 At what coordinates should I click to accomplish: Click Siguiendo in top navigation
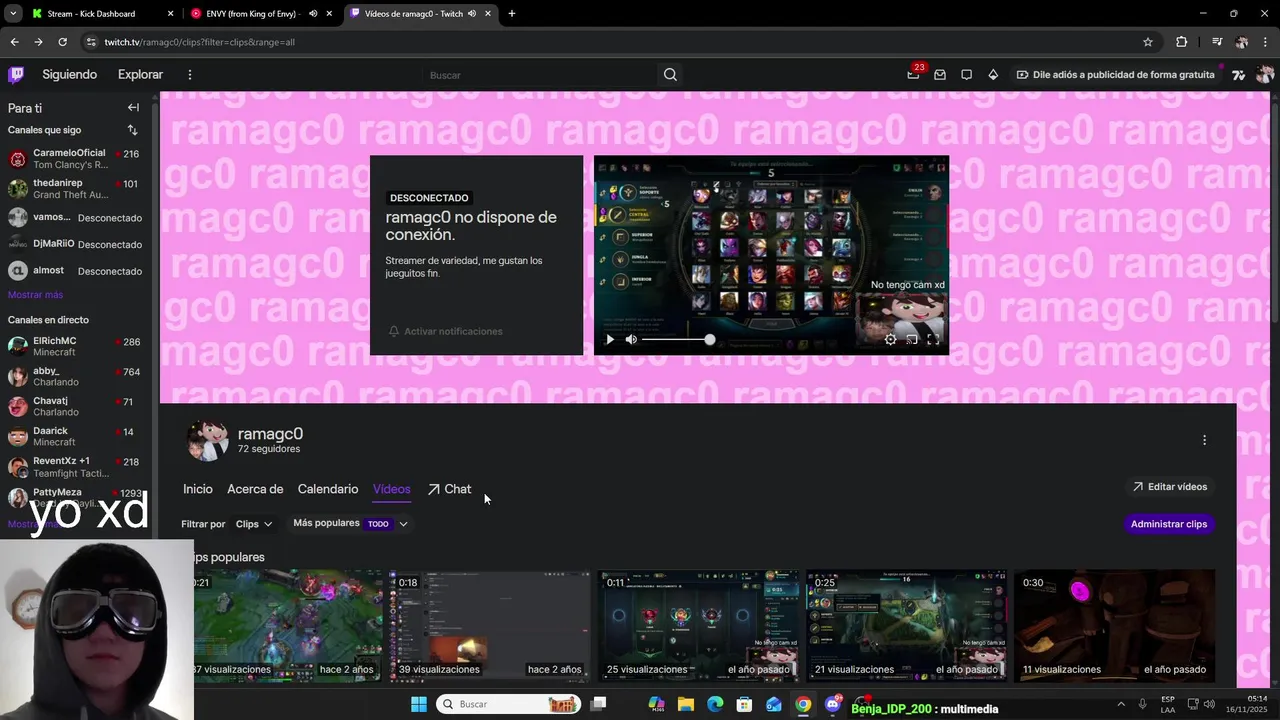click(69, 74)
